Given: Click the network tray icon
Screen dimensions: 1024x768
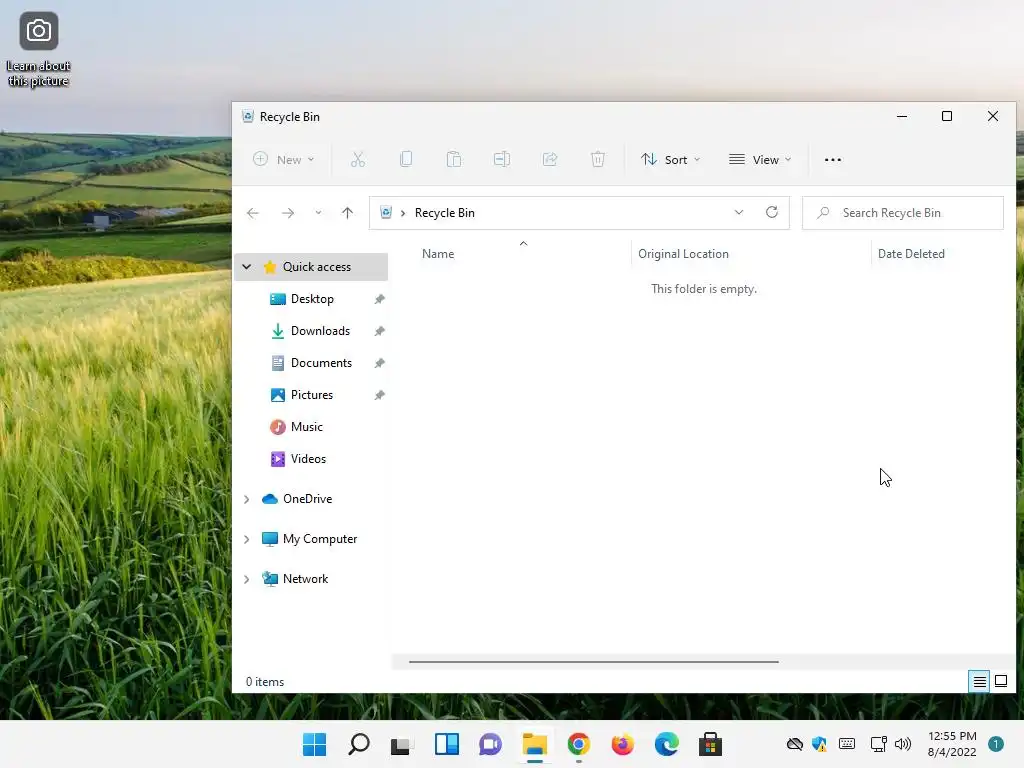Looking at the screenshot, I should 878,744.
